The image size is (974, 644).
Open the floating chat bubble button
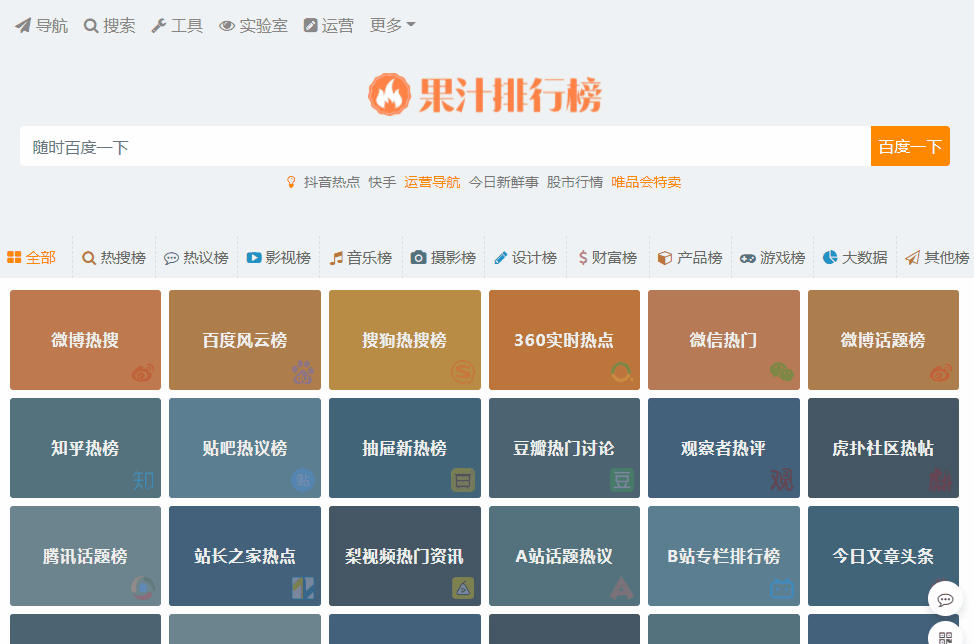945,599
